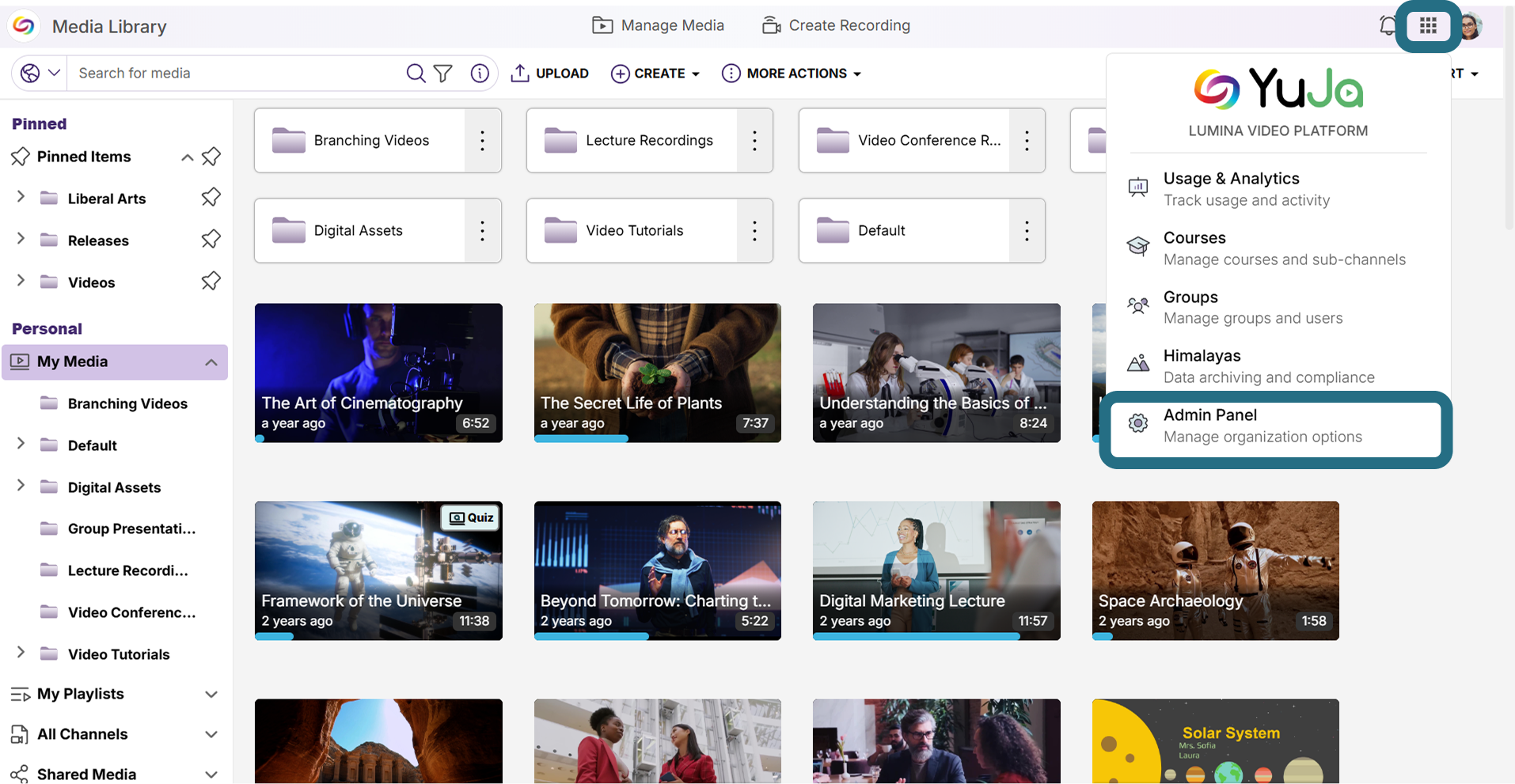Click the Courses graduation cap icon
Image resolution: width=1515 pixels, height=784 pixels.
click(x=1137, y=246)
